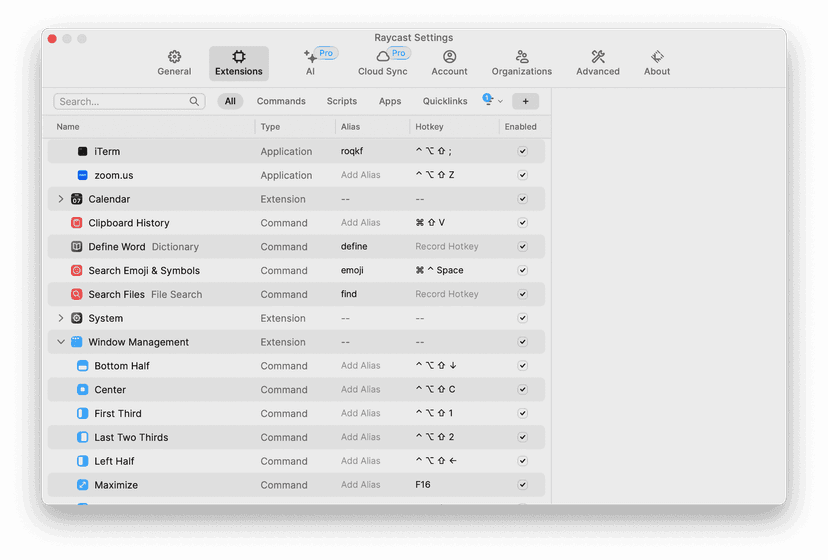This screenshot has height=560, width=828.
Task: Uncheck the Clipboard History enabled checkbox
Action: point(522,223)
